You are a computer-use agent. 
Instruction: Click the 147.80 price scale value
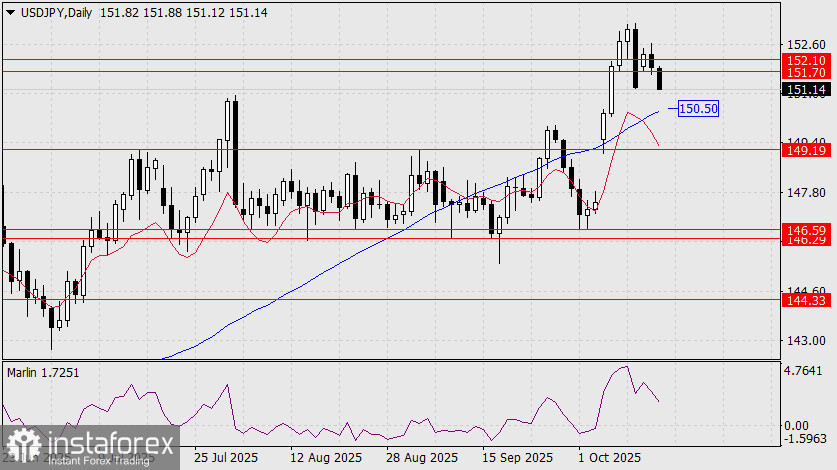point(806,192)
